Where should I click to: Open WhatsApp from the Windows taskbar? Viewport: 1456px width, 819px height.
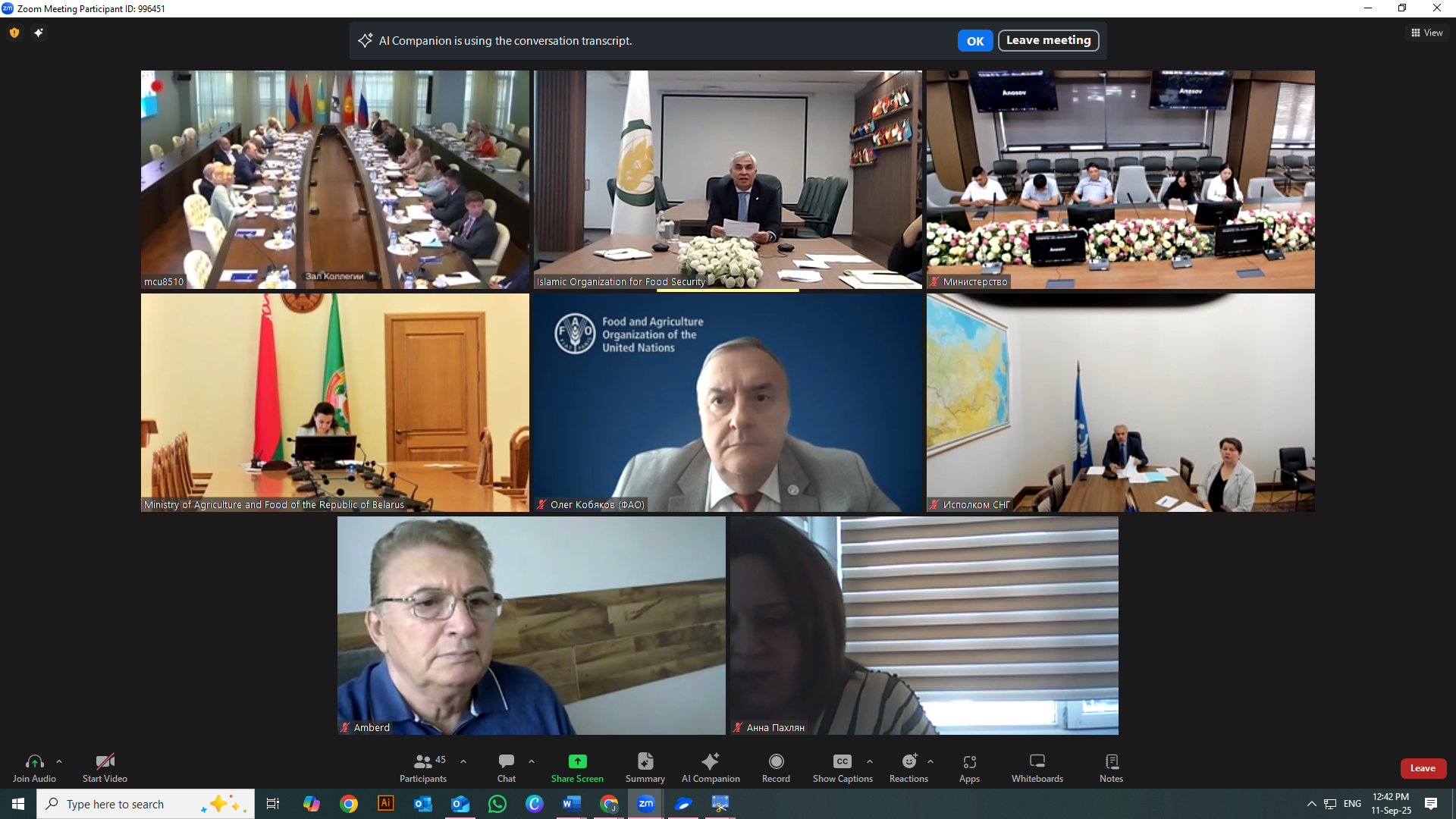pos(497,804)
